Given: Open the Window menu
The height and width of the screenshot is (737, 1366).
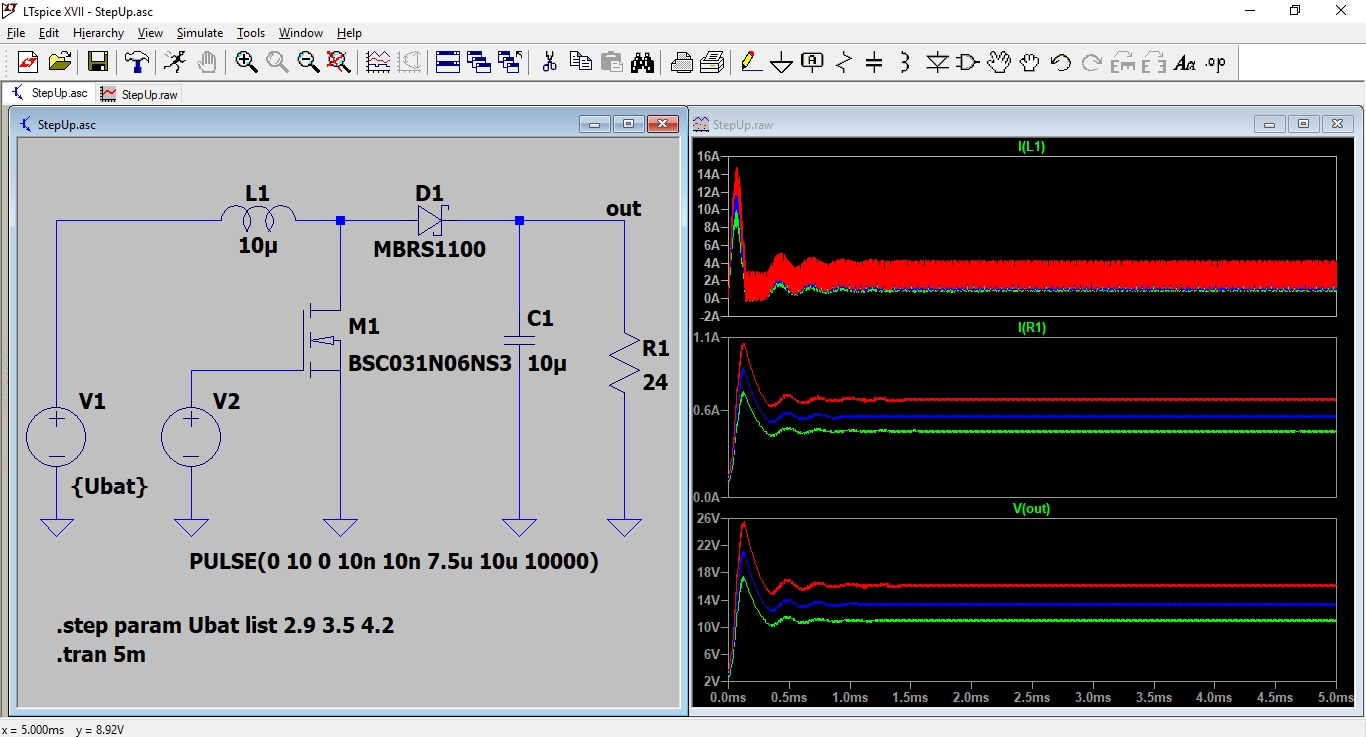Looking at the screenshot, I should tap(301, 33).
